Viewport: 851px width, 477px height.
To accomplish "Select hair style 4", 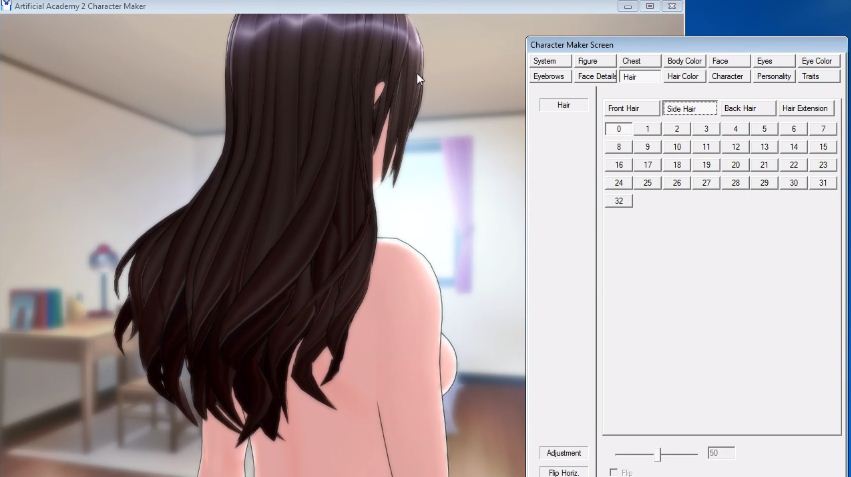I will pyautogui.click(x=735, y=129).
